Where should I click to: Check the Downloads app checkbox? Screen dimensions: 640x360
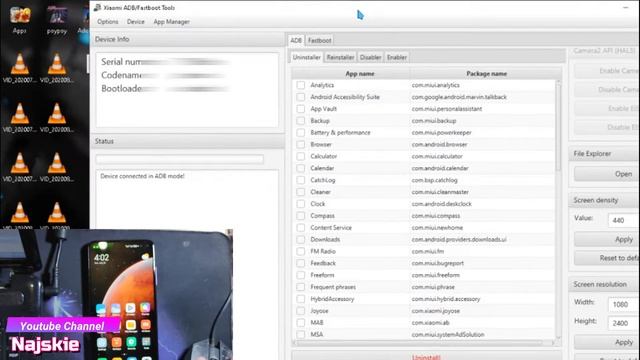point(301,239)
